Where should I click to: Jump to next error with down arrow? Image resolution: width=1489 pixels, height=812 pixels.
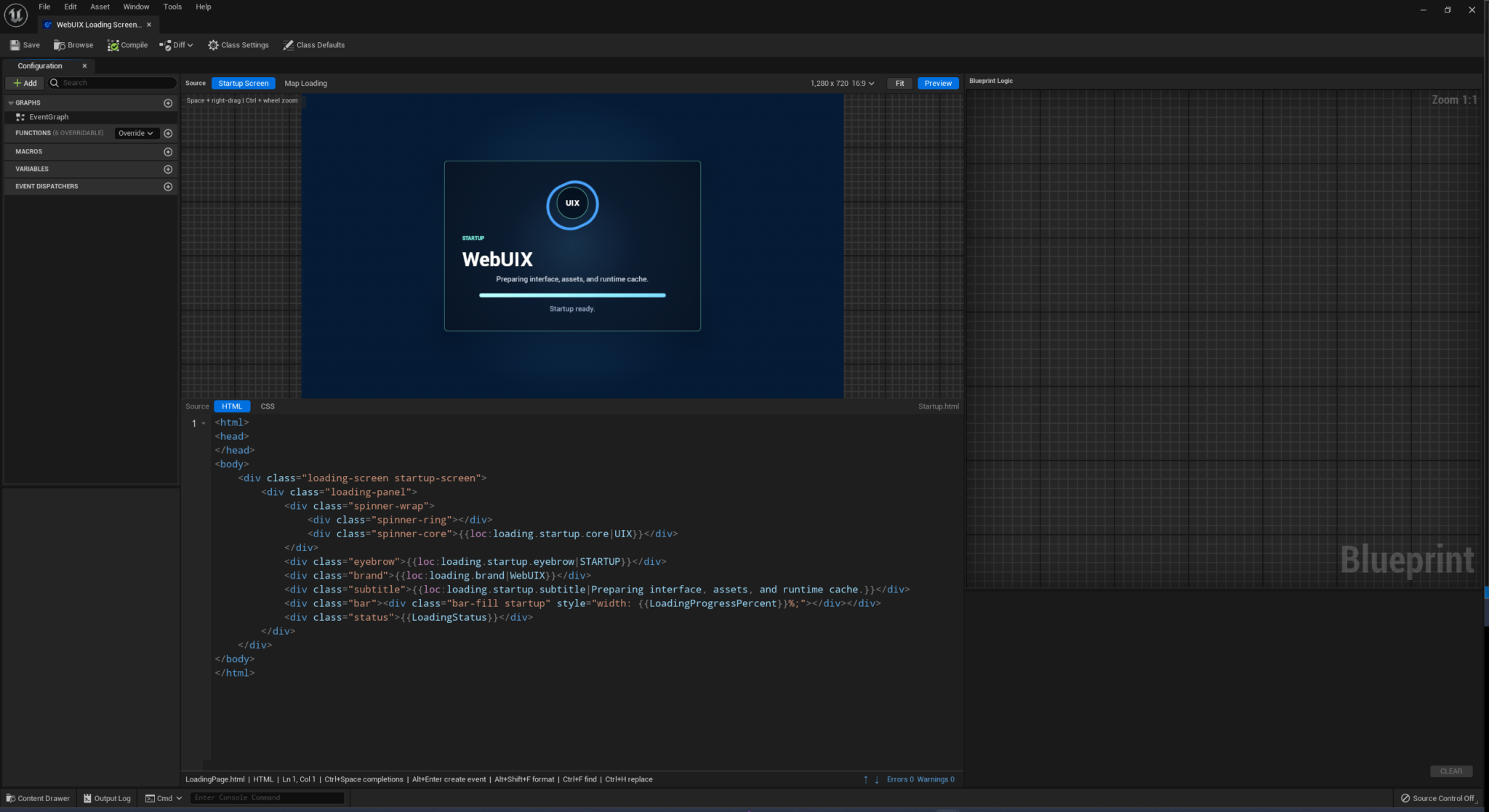[x=877, y=779]
